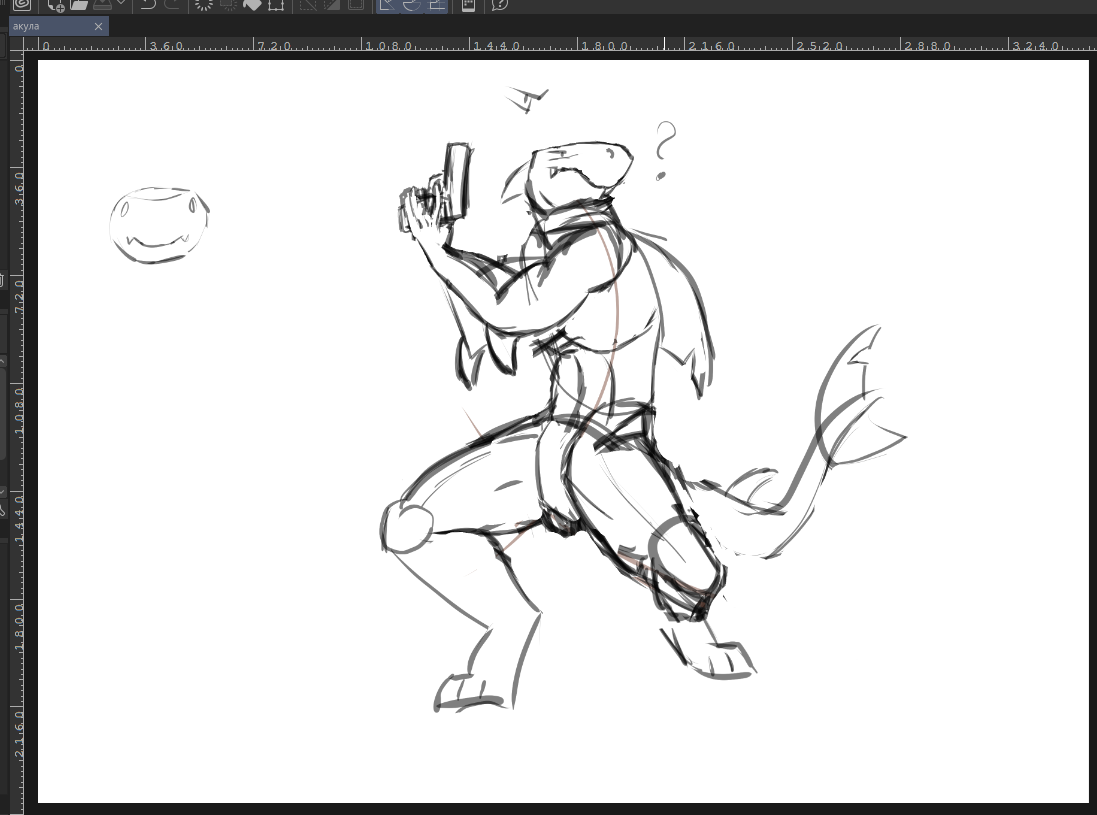Undo the last stroke
Image resolution: width=1097 pixels, height=815 pixels.
pos(148,4)
